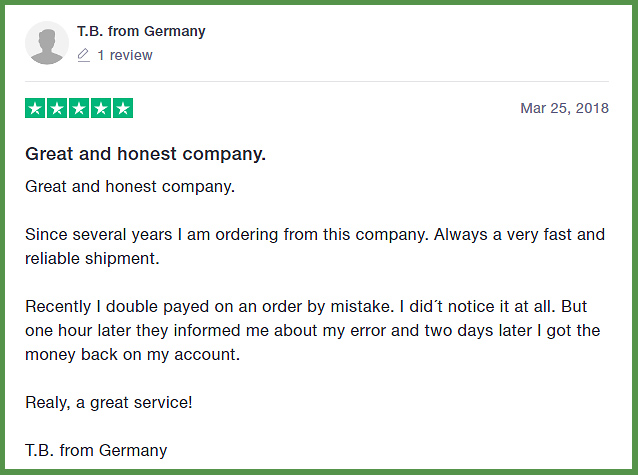Image resolution: width=638 pixels, height=475 pixels.
Task: Click the line 'Realy, a great service!'
Action: [109, 403]
